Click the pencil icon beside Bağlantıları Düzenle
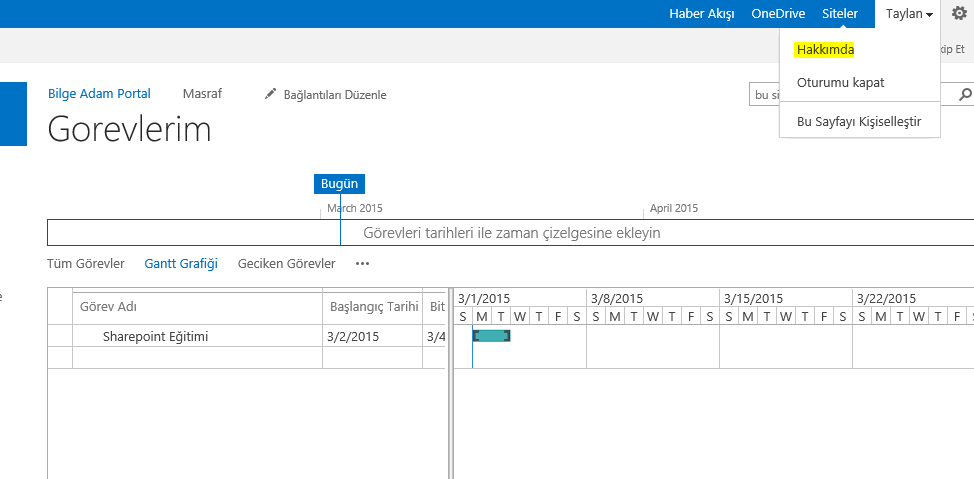974x479 pixels. click(x=270, y=94)
